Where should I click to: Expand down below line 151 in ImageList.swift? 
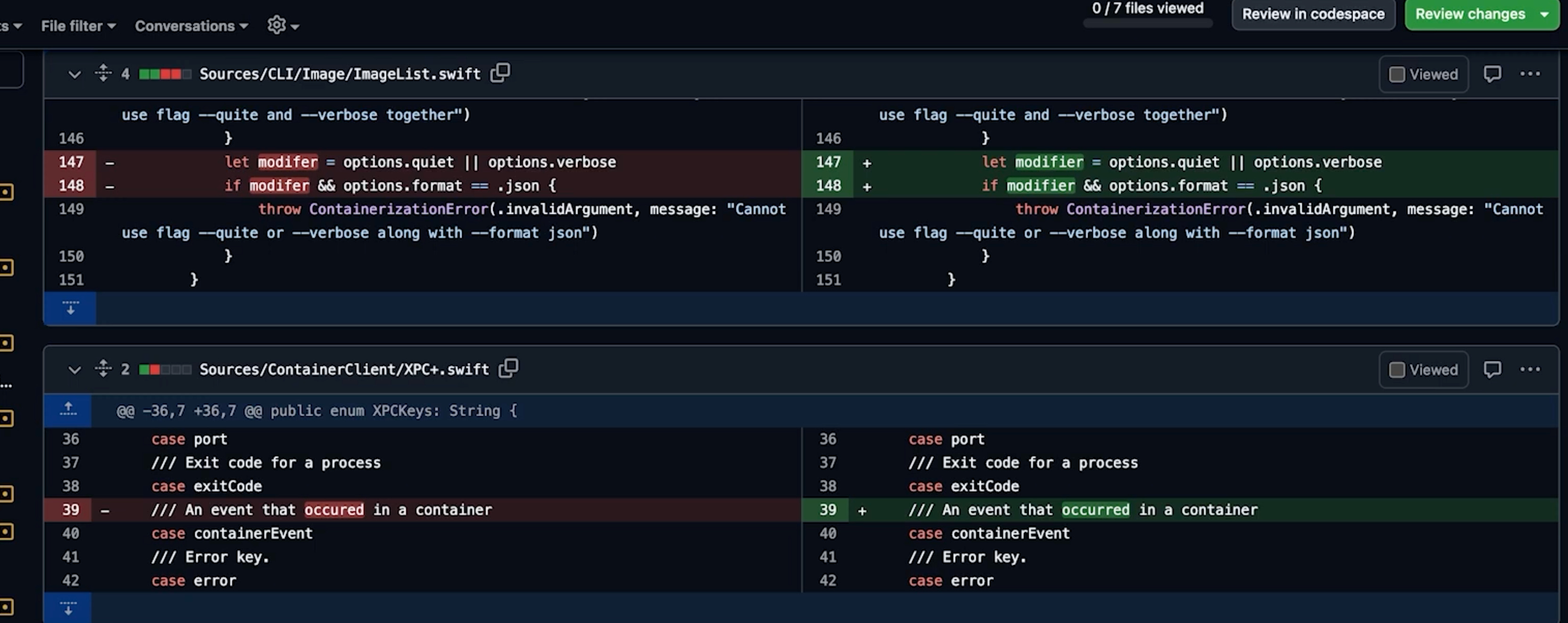tap(70, 308)
